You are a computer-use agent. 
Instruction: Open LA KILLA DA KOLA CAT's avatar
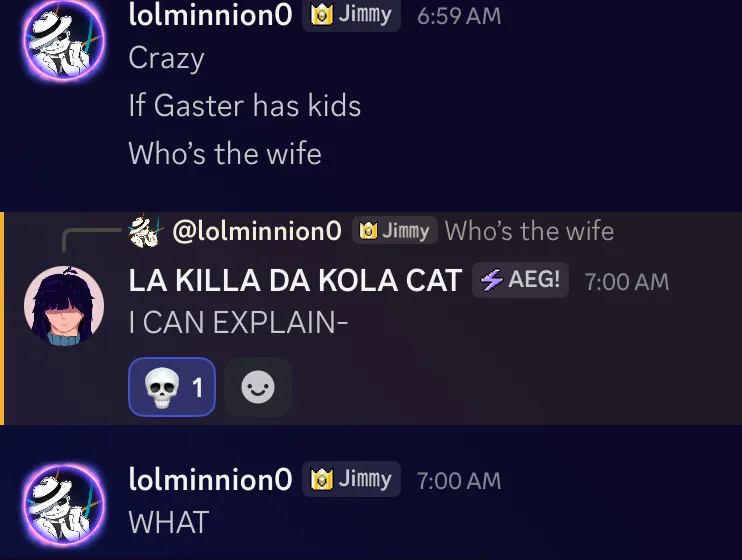pos(63,305)
